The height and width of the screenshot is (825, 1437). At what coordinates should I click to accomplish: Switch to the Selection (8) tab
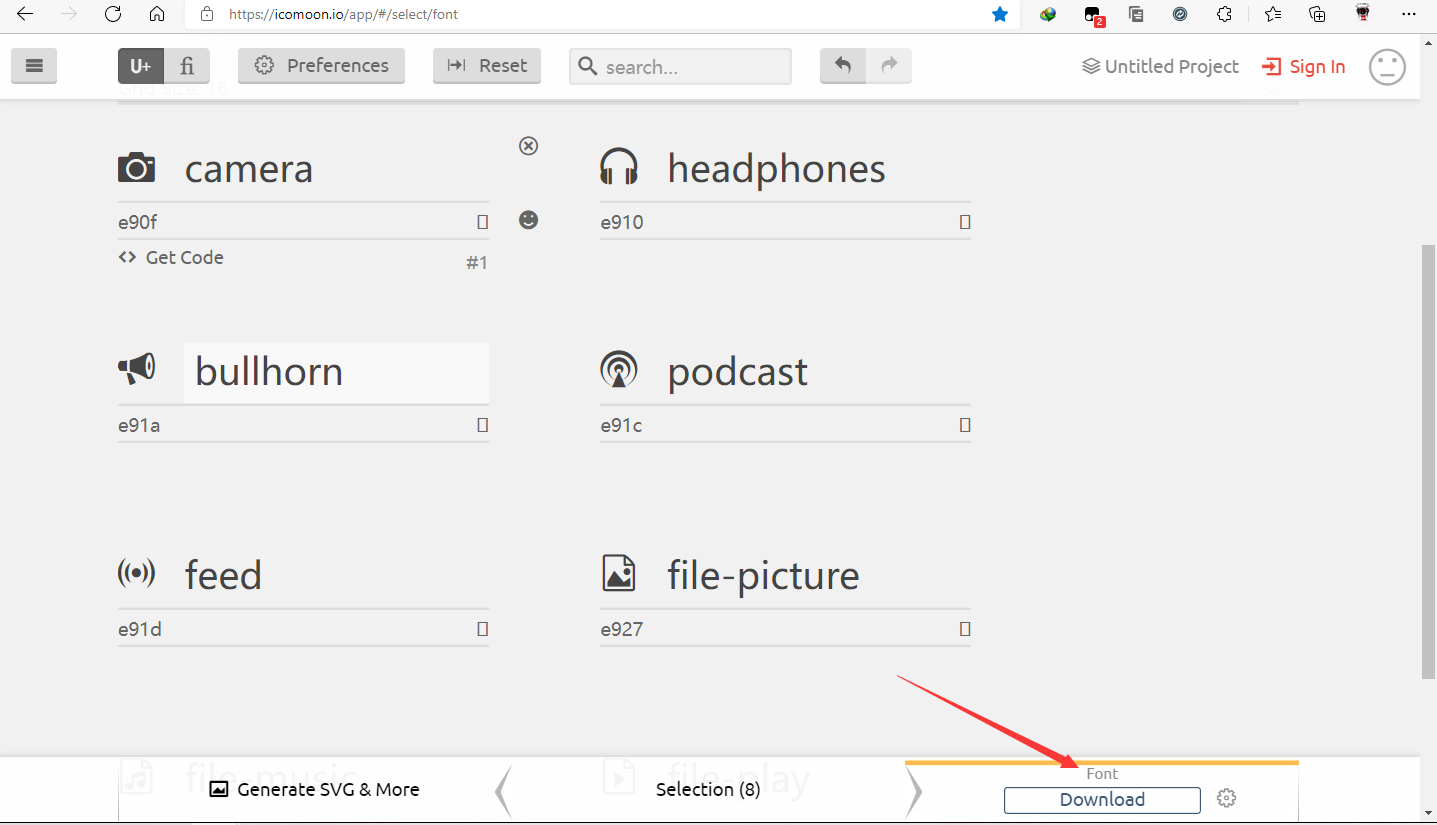pos(707,790)
